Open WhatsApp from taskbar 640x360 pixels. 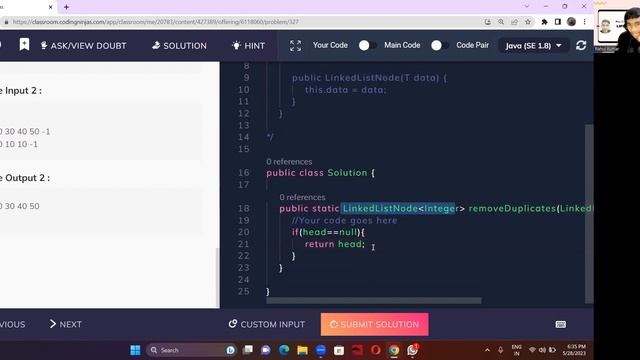(x=412, y=350)
